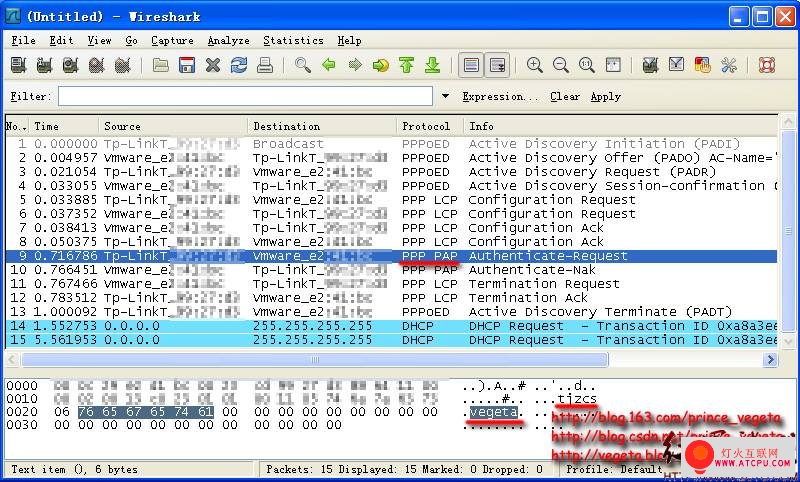Select packet 9 PAP Authenticate-Request row
This screenshot has height=482, width=800.
[x=391, y=256]
